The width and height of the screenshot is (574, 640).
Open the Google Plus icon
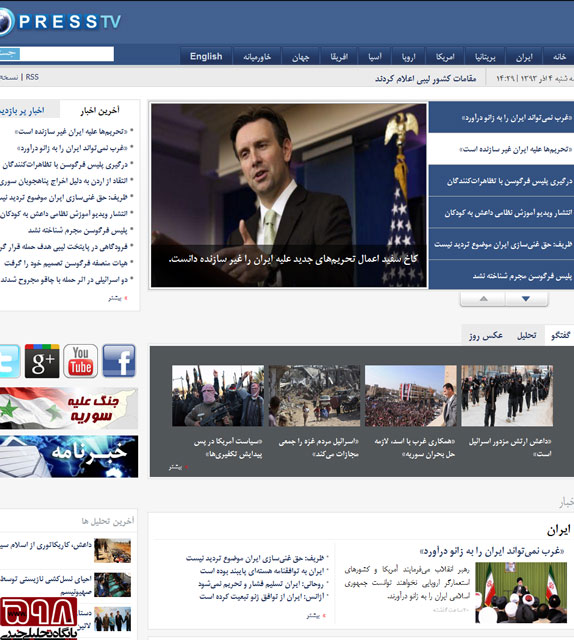42,361
